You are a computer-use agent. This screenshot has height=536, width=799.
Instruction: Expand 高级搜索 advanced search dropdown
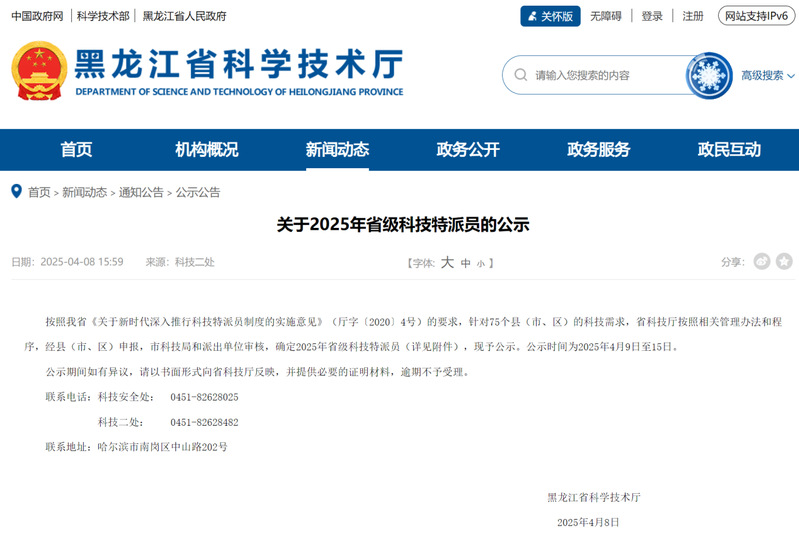coord(767,76)
